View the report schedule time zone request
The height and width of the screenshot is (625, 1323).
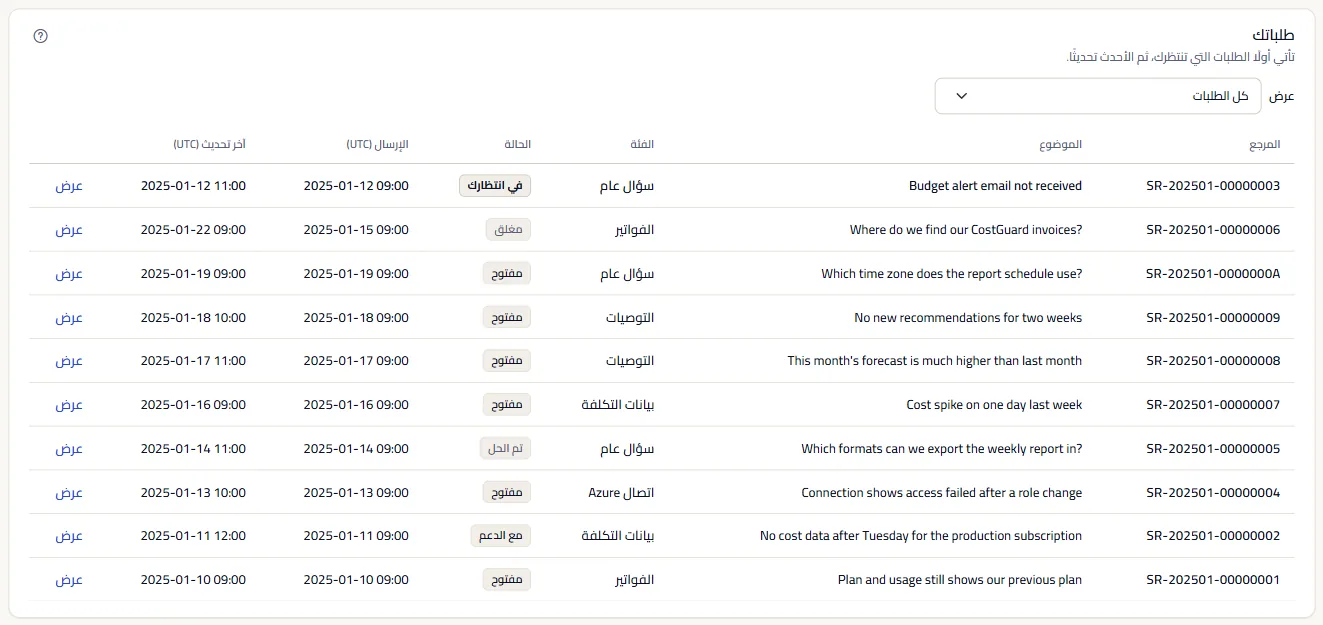(x=69, y=274)
